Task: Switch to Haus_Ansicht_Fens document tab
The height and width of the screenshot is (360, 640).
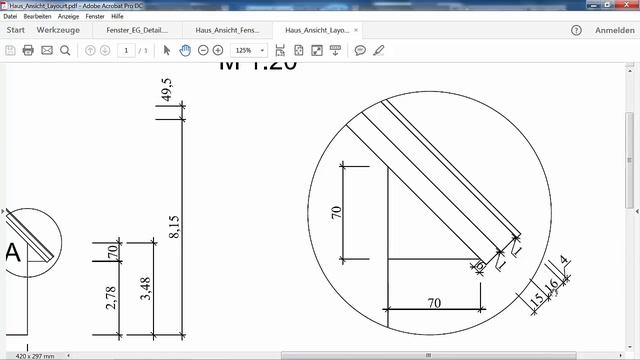Action: click(227, 30)
